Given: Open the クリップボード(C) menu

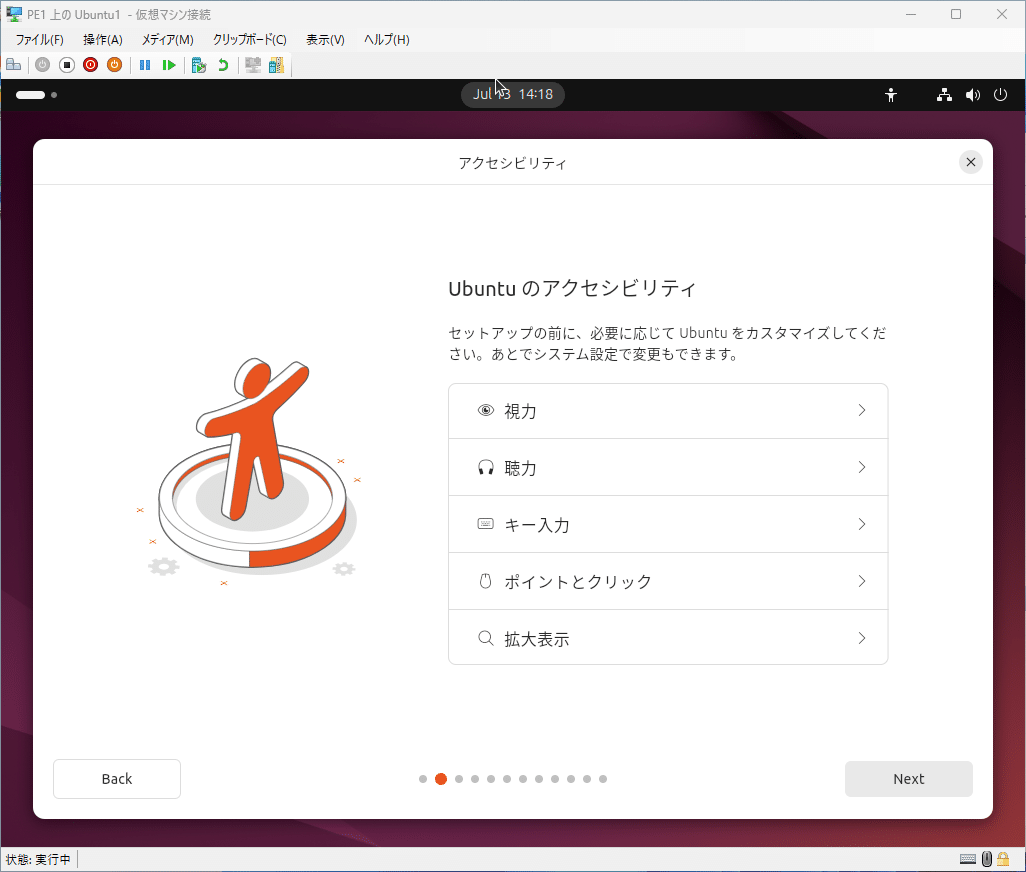Looking at the screenshot, I should (249, 40).
